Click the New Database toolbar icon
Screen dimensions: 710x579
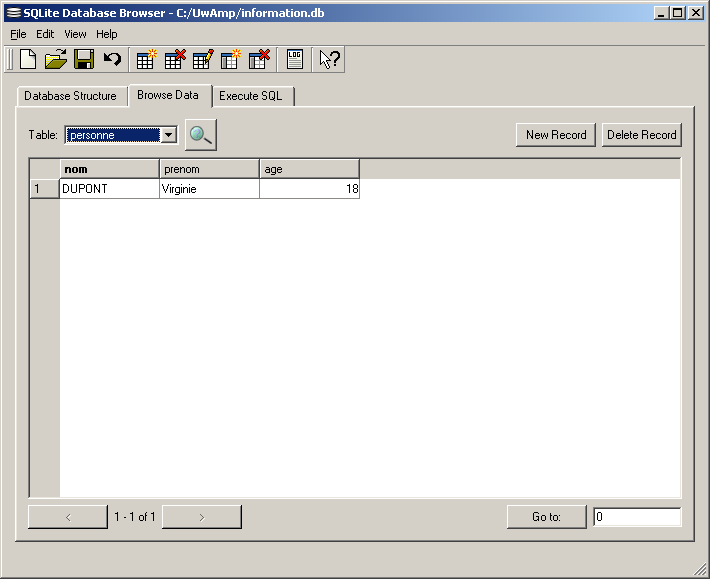28,59
